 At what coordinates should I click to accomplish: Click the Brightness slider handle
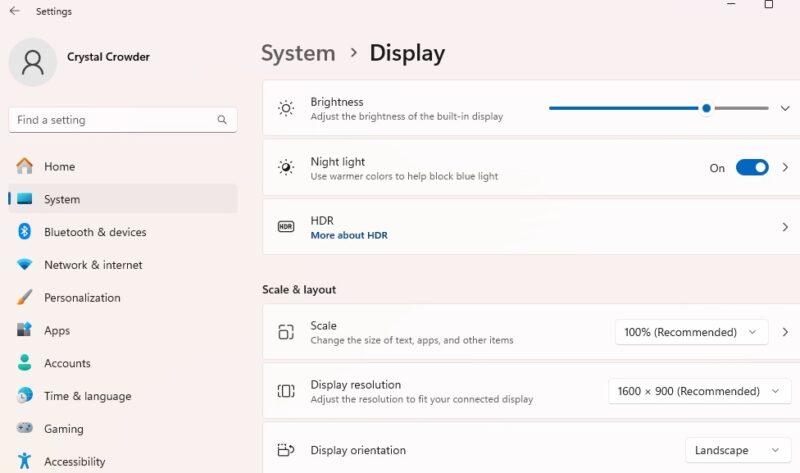coord(706,108)
